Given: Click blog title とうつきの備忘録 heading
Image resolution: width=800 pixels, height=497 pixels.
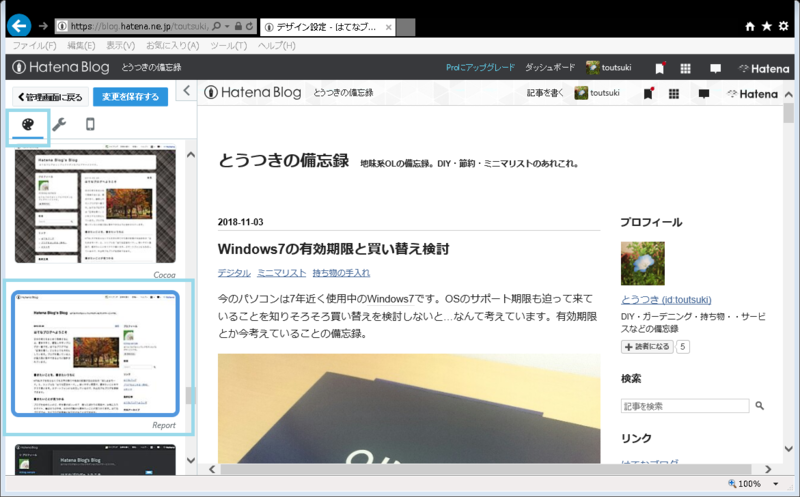Looking at the screenshot, I should click(284, 161).
